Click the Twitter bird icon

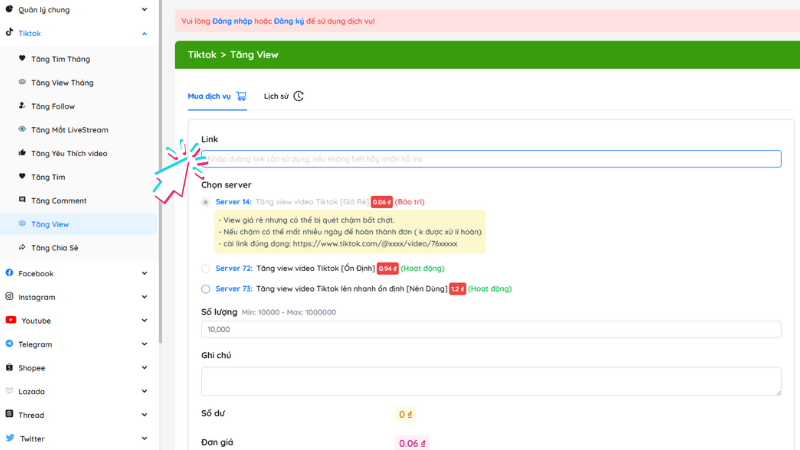[10, 438]
